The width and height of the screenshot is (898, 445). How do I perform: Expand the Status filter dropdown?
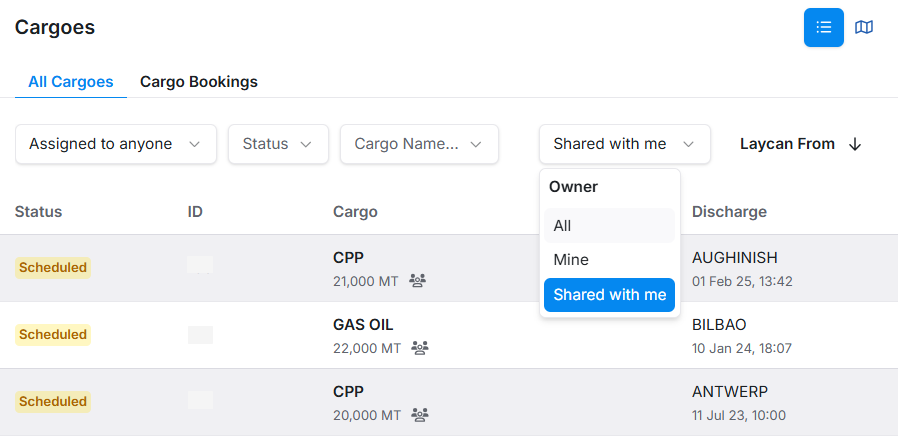tap(278, 144)
